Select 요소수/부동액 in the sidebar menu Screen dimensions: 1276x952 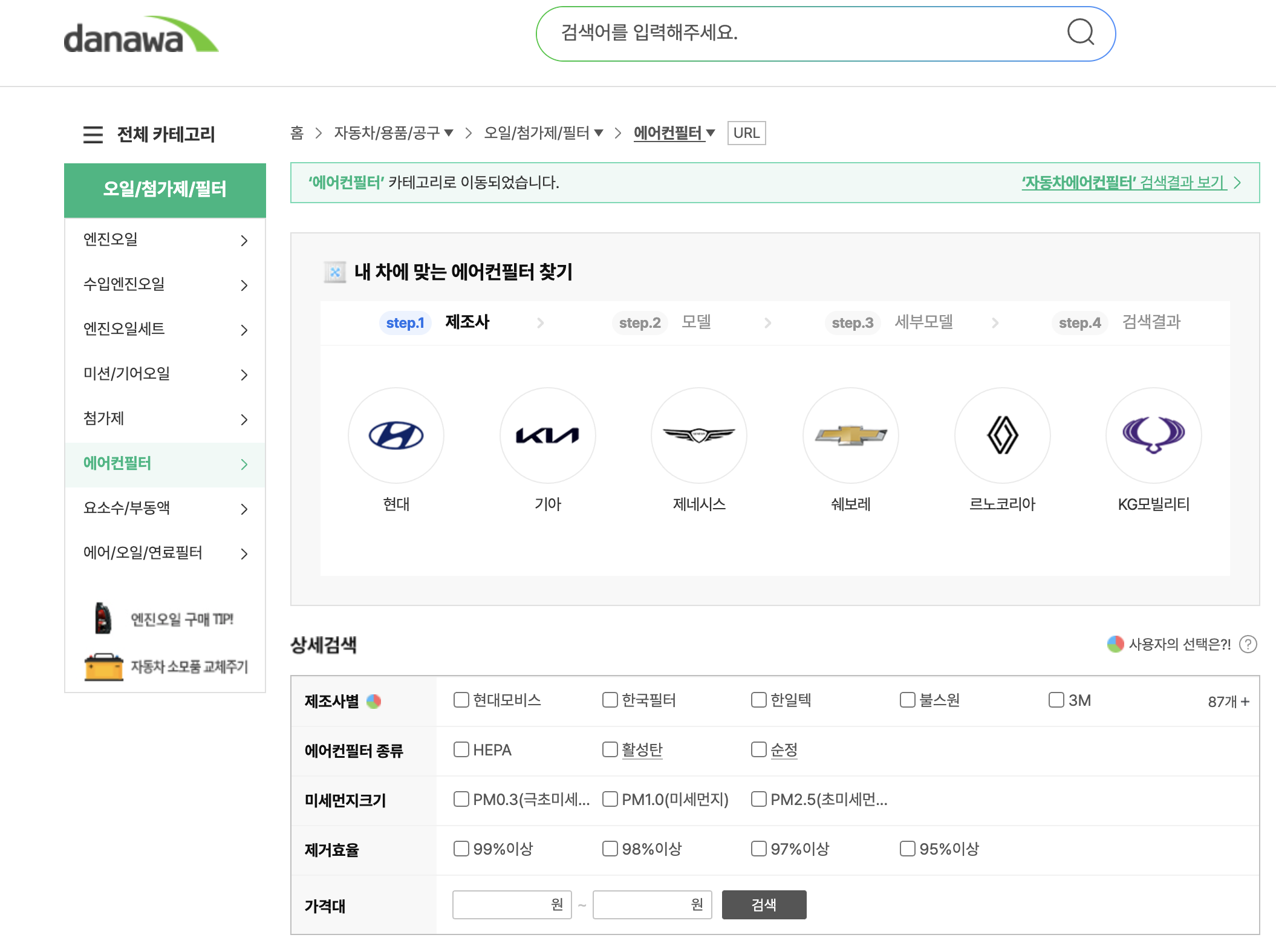[164, 508]
